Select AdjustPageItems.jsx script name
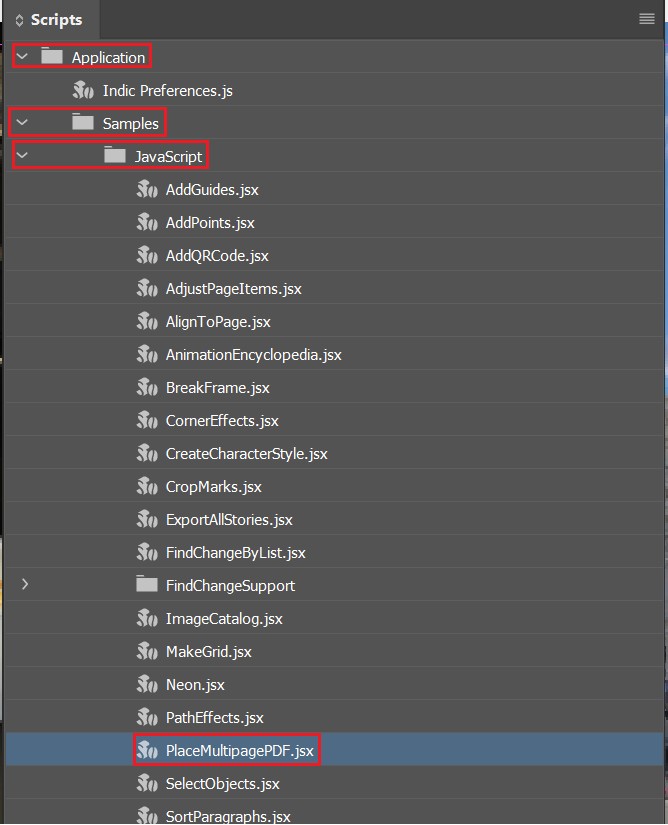The image size is (668, 825). [234, 289]
